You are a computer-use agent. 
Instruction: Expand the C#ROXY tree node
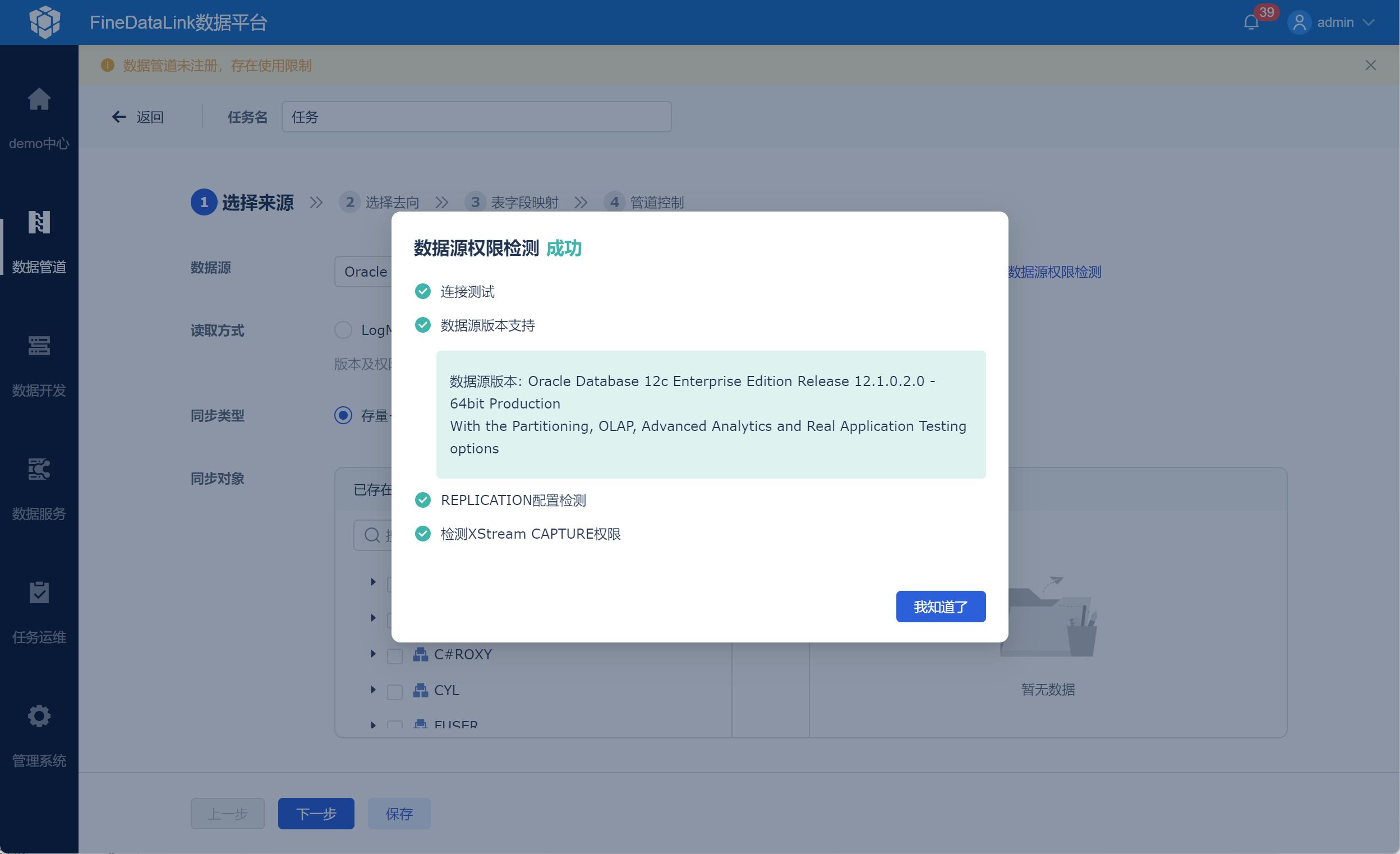[374, 654]
